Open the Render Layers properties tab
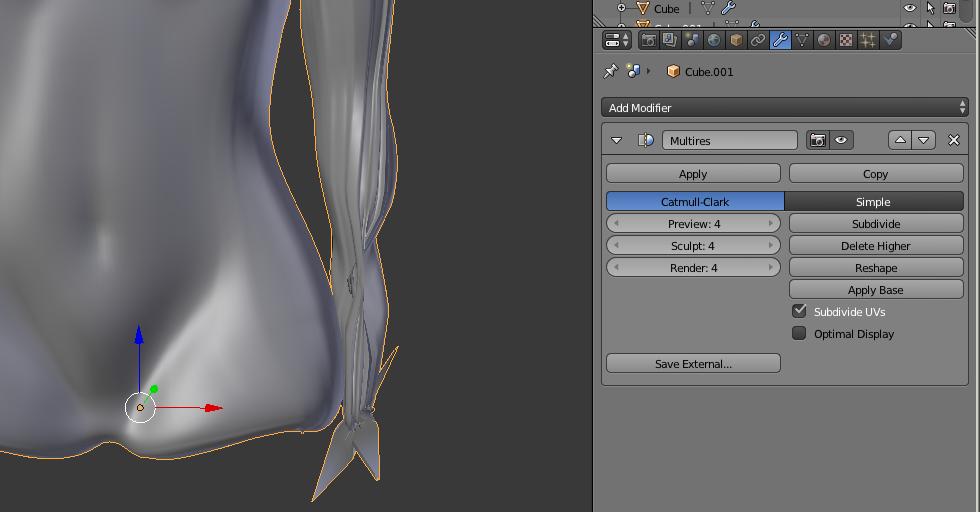Screen dimensions: 980x525 670,41
